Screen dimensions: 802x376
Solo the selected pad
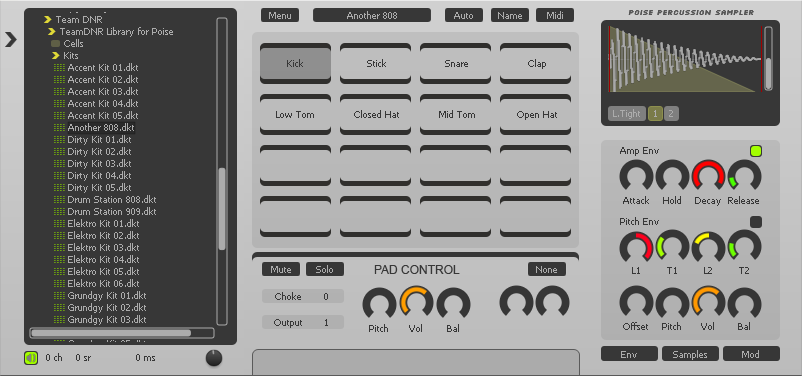pyautogui.click(x=325, y=270)
